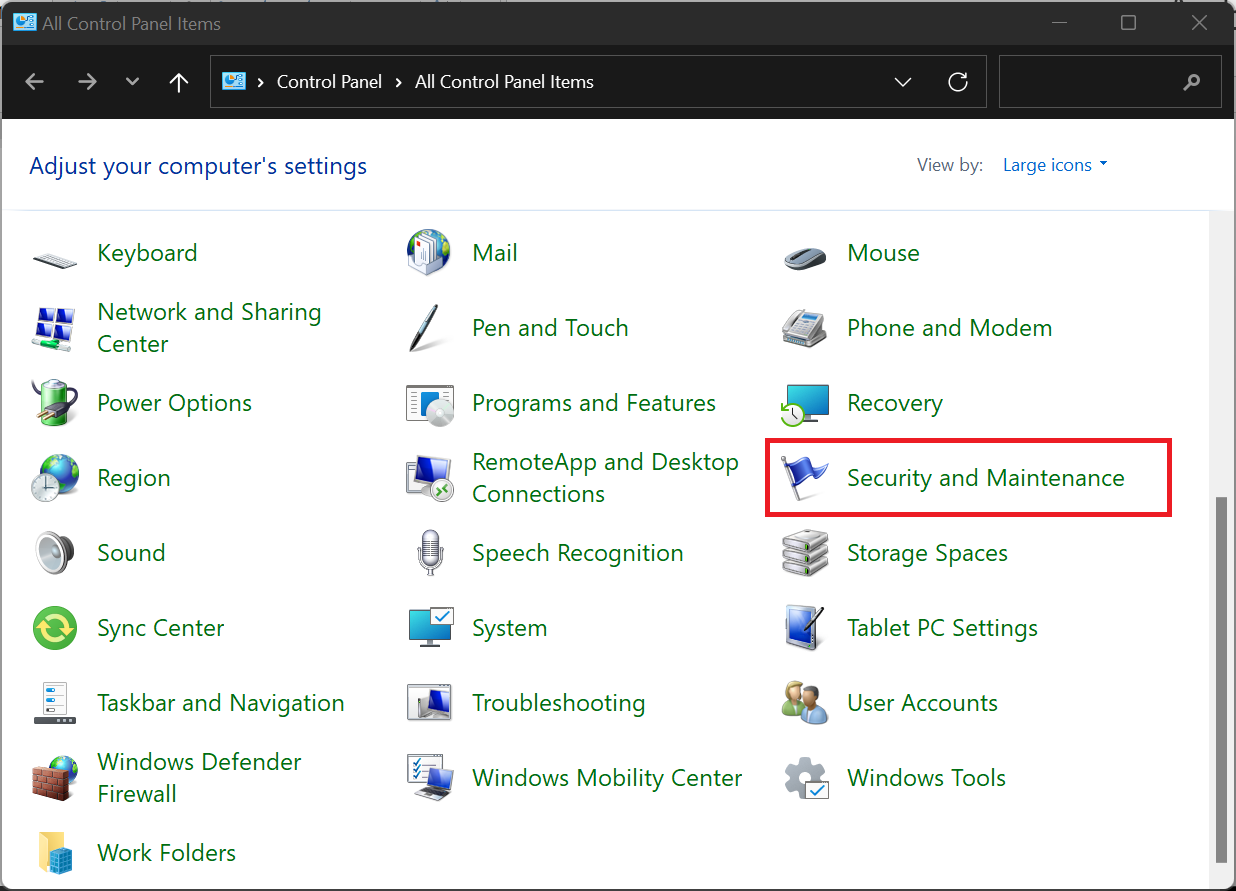
Task: Open the Tablet PC Settings icon
Action: coord(805,628)
